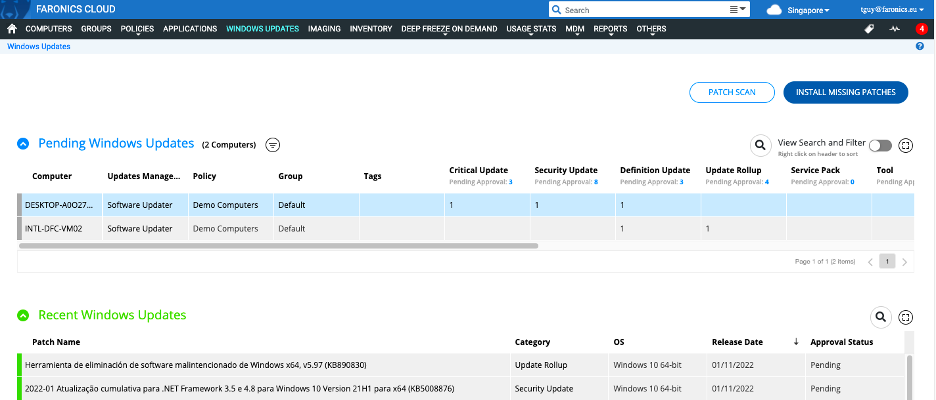Click page 1 button in pager
Screen dimensions: 936x400
pos(888,261)
